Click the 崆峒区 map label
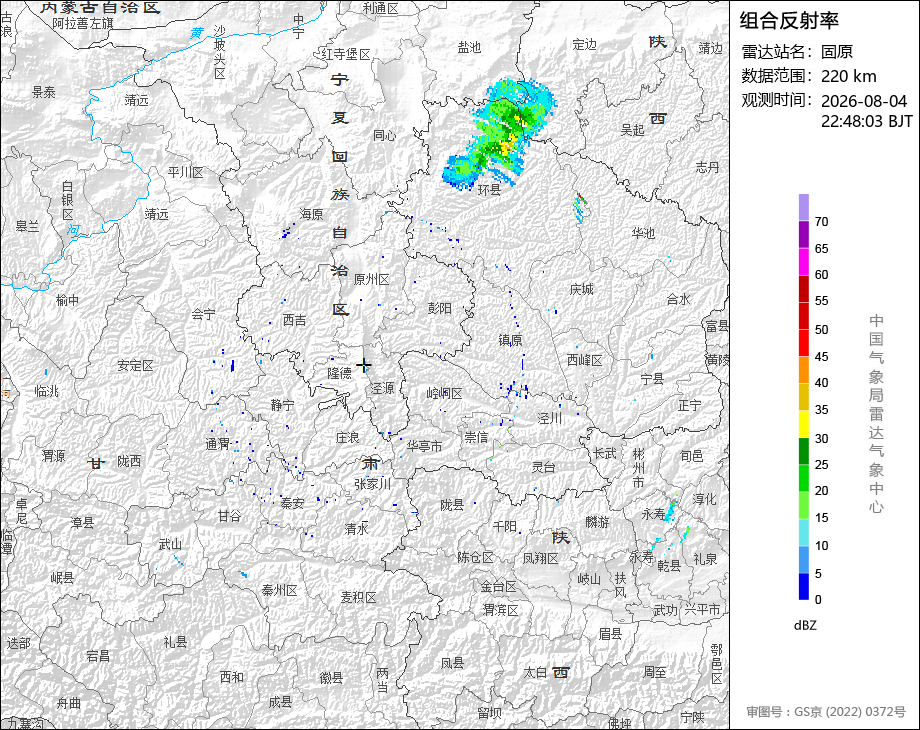 tap(444, 393)
